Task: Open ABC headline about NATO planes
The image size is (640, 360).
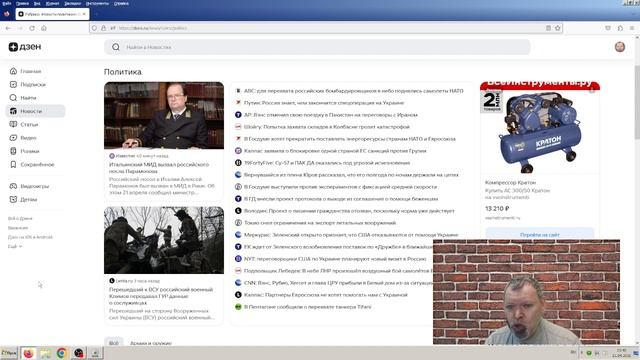Action: [353, 91]
